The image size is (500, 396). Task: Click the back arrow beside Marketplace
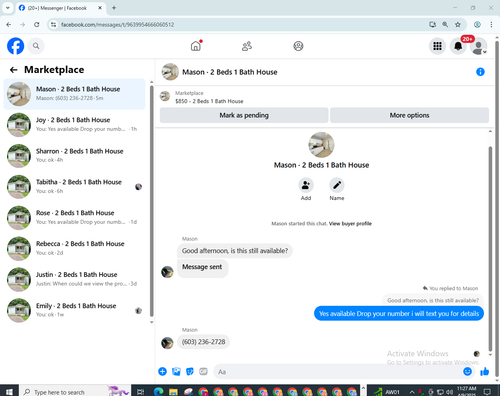tap(13, 70)
